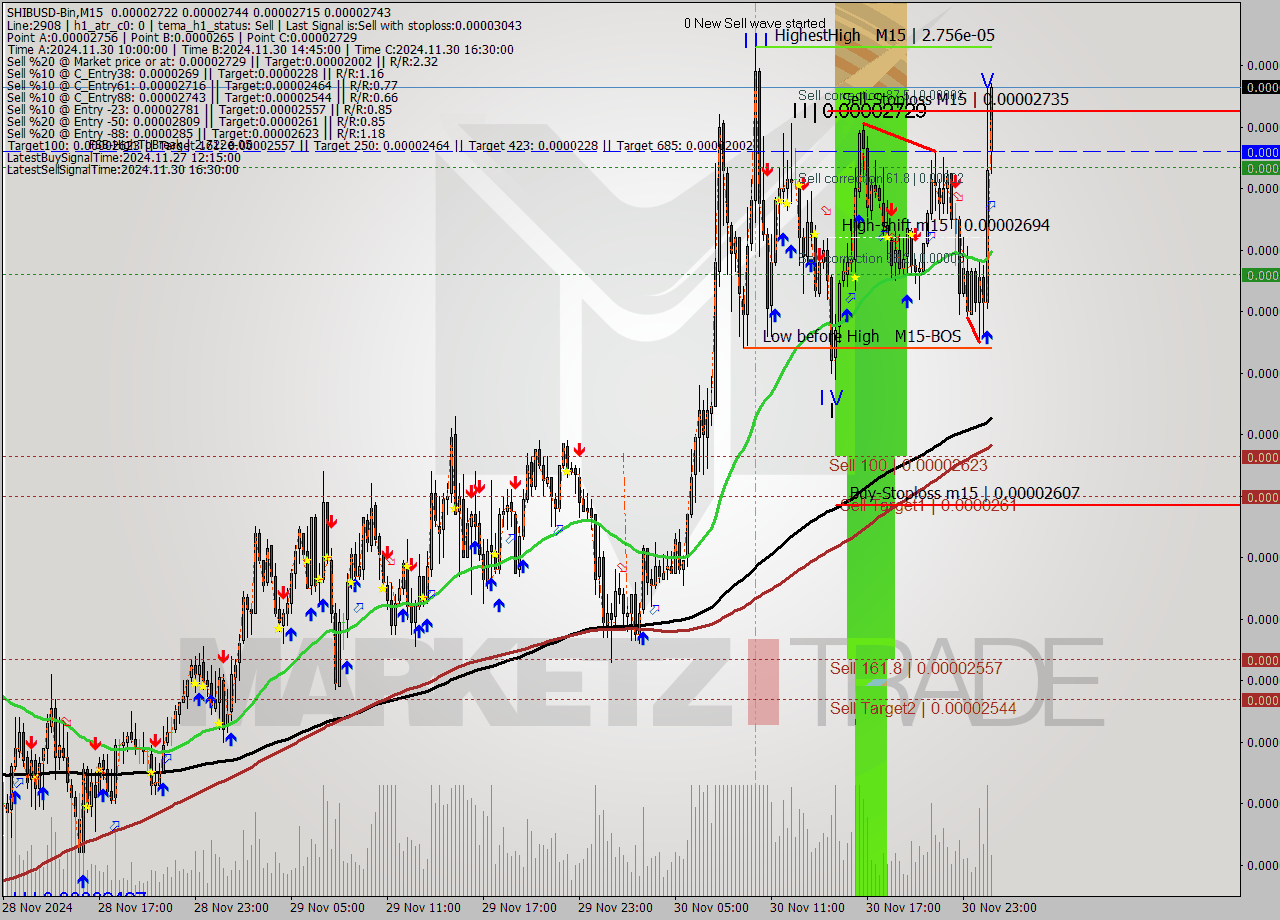Click the SHIBUSD-Bin,M15 symbol title line
Screen dimensions: 1280x920
(x=199, y=12)
